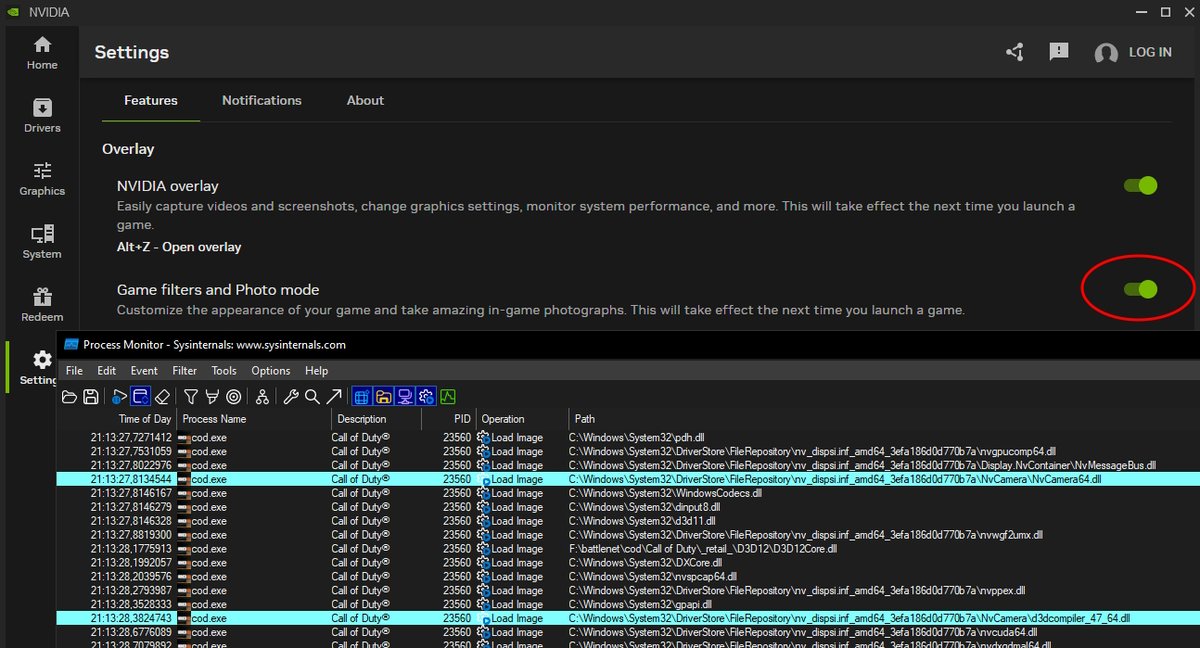The image size is (1200, 648).
Task: Click the Description column header
Action: click(x=376, y=419)
